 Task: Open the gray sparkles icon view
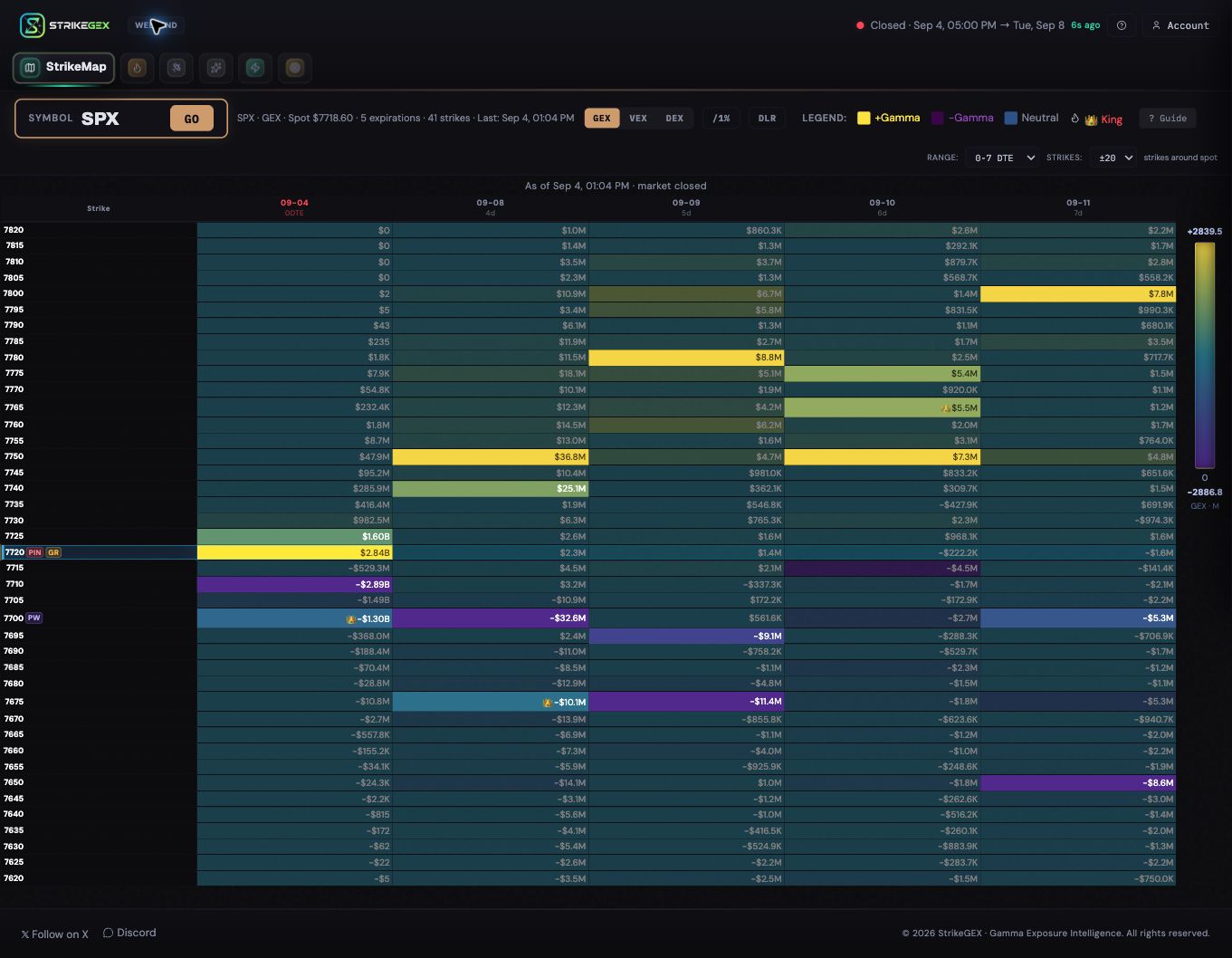(x=215, y=67)
